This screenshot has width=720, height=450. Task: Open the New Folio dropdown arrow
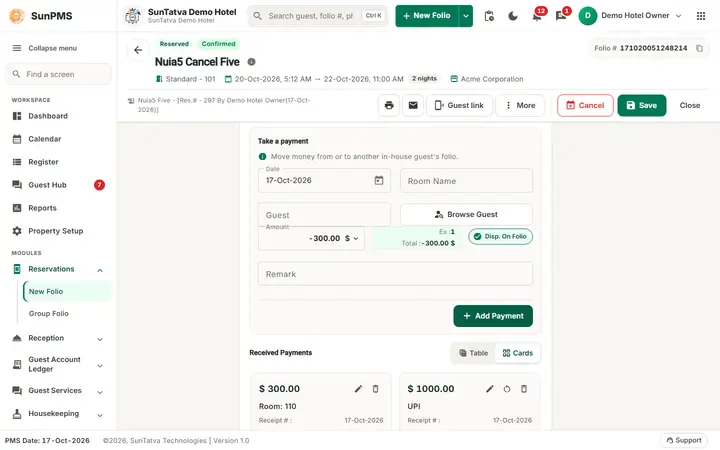[x=466, y=16]
